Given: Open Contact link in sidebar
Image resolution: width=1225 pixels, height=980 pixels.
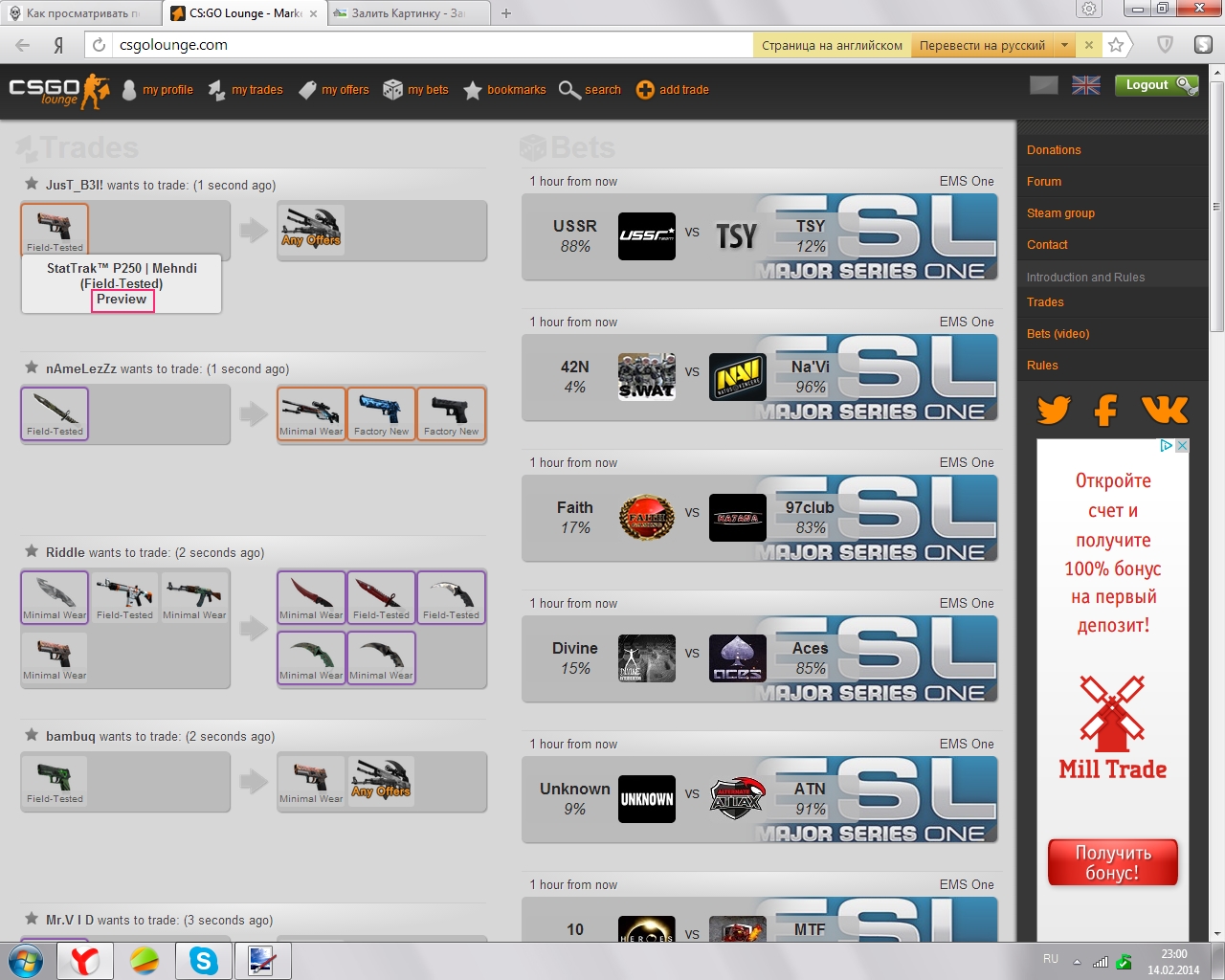Looking at the screenshot, I should click(x=1047, y=245).
